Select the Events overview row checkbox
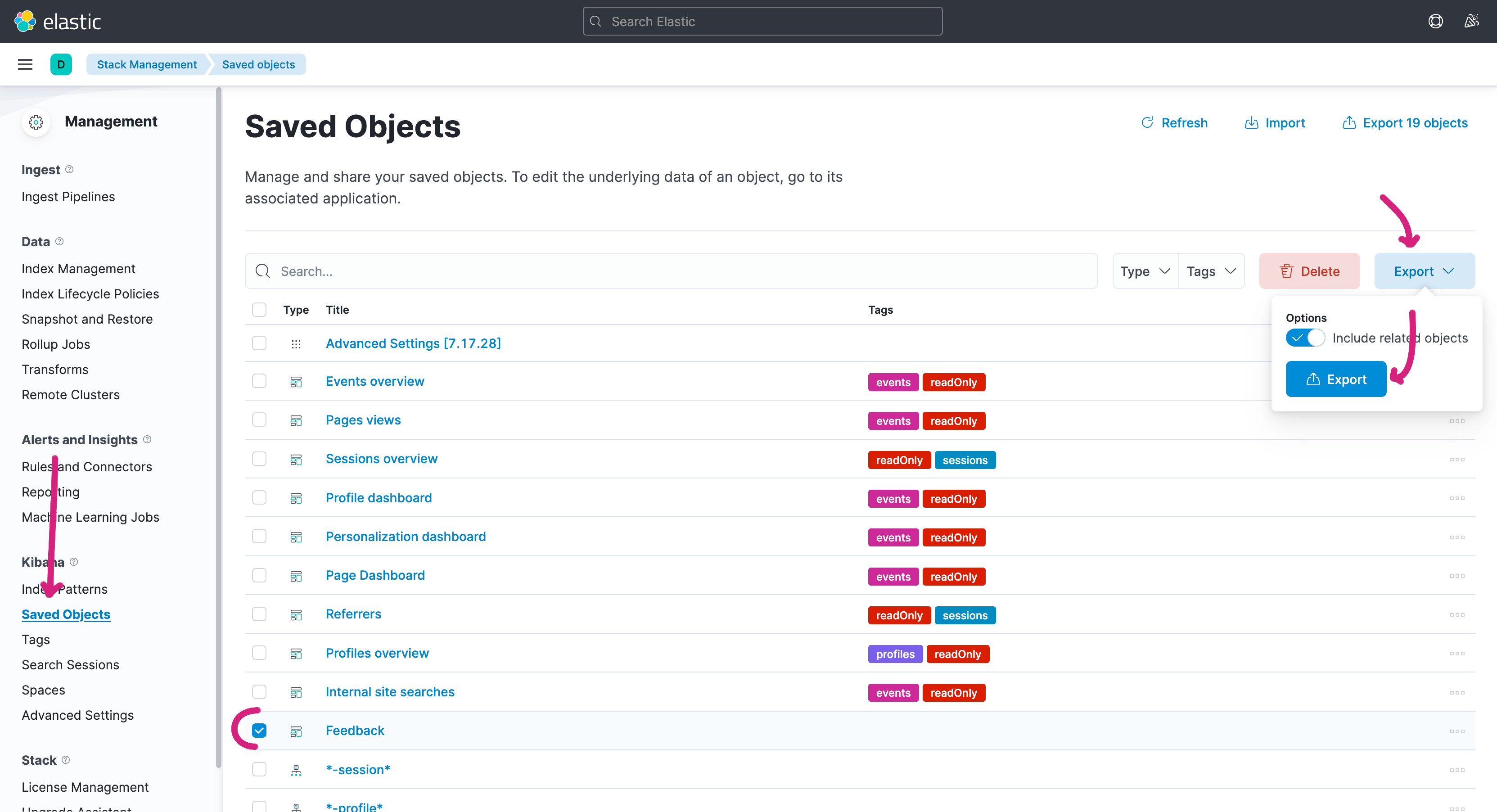1497x812 pixels. [x=259, y=381]
